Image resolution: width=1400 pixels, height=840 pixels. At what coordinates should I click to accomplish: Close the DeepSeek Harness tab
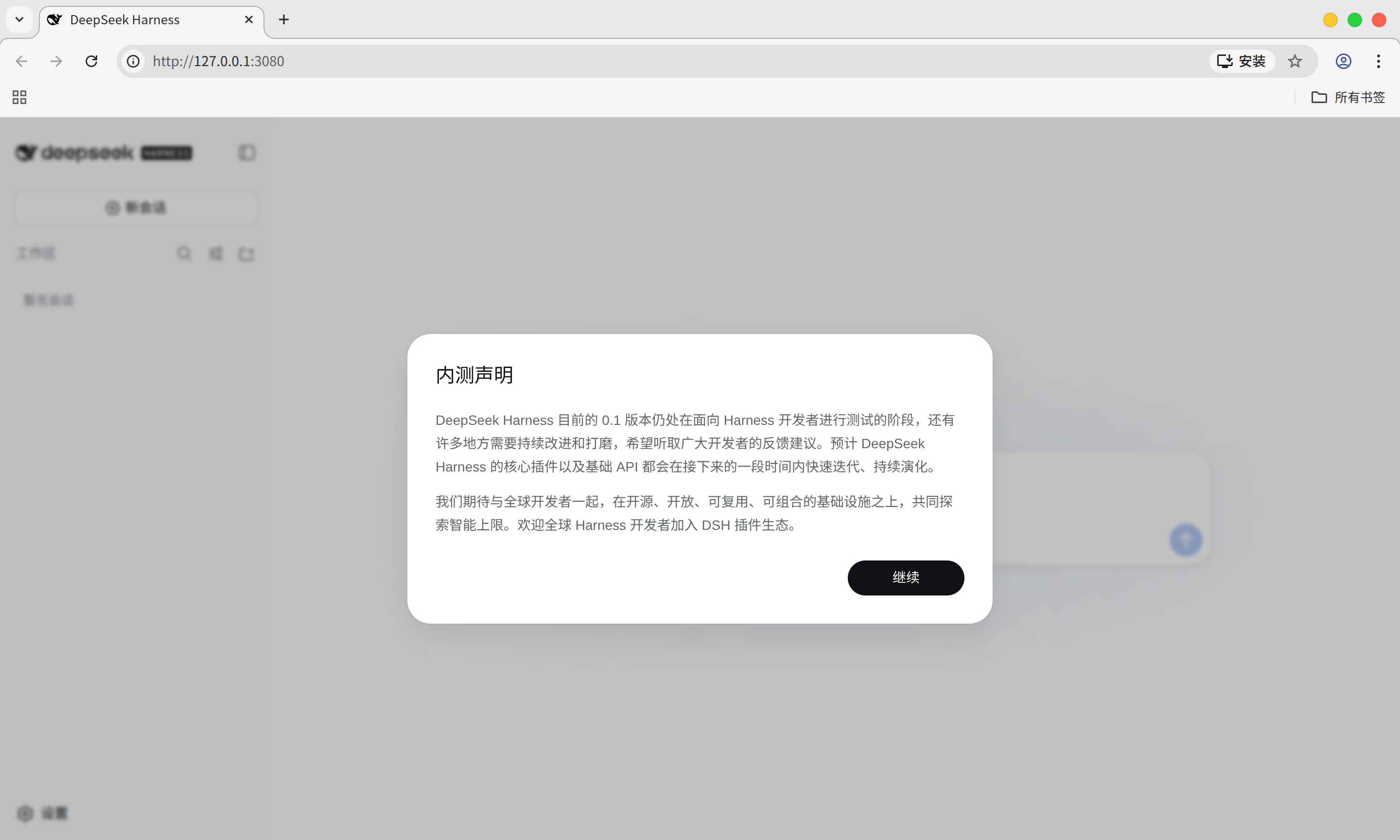(249, 20)
